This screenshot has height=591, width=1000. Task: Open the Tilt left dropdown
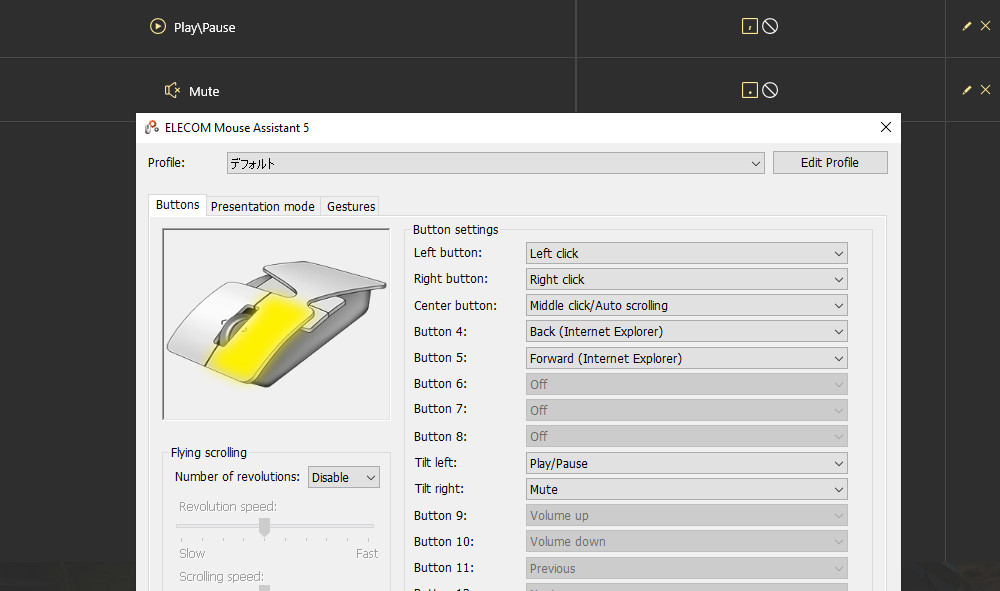tap(686, 463)
